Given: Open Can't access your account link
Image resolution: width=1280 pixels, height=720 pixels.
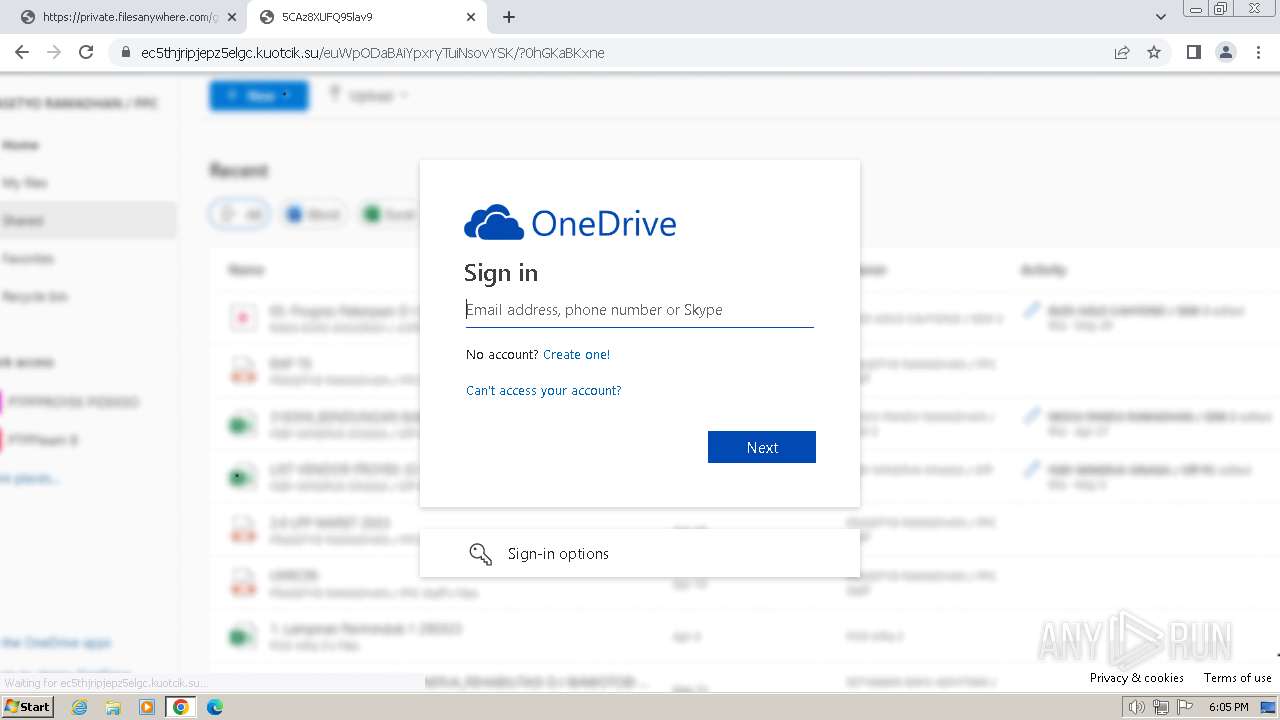Looking at the screenshot, I should 543,390.
